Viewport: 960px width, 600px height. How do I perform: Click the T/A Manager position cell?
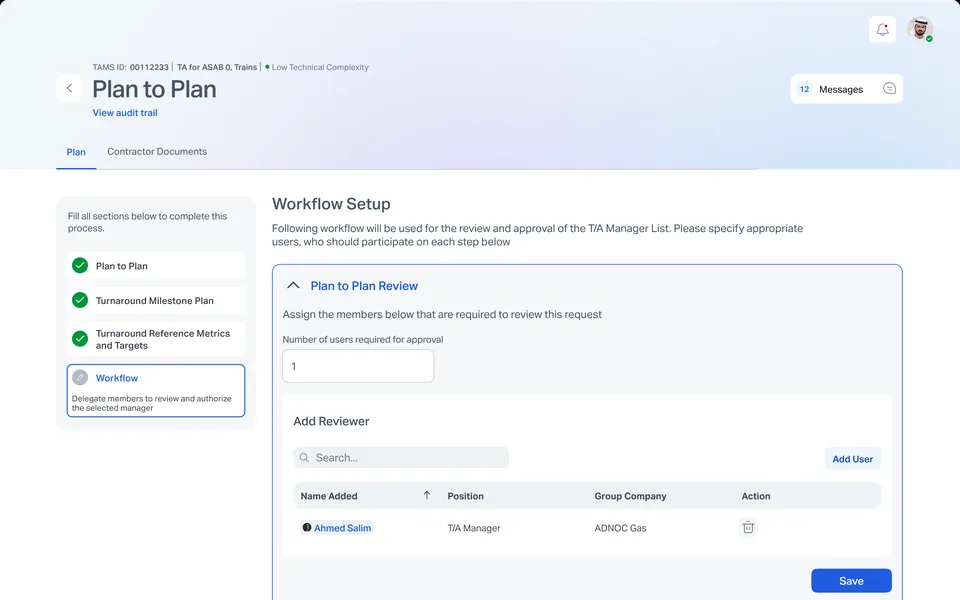pos(474,528)
